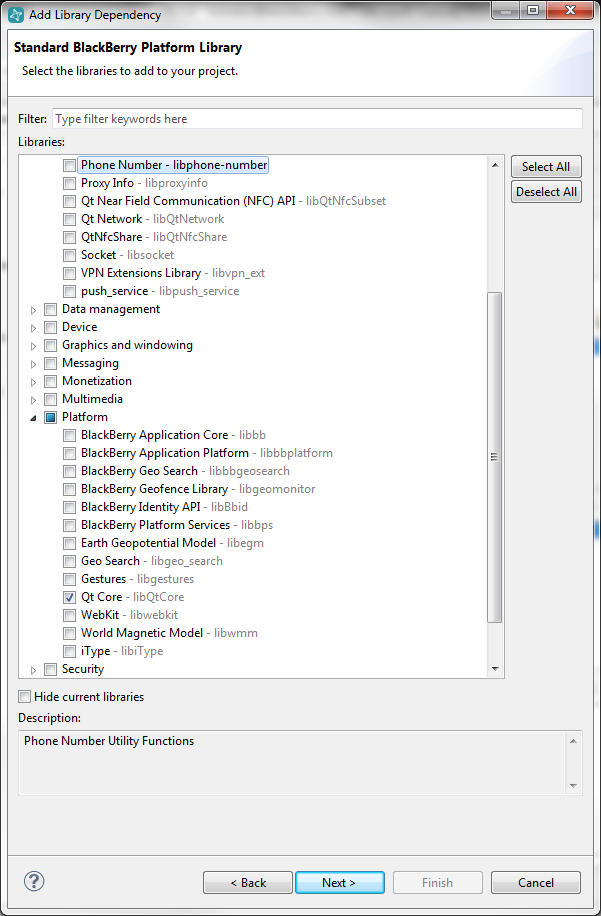Check the Device category checkbox
This screenshot has width=601, height=916.
51,327
